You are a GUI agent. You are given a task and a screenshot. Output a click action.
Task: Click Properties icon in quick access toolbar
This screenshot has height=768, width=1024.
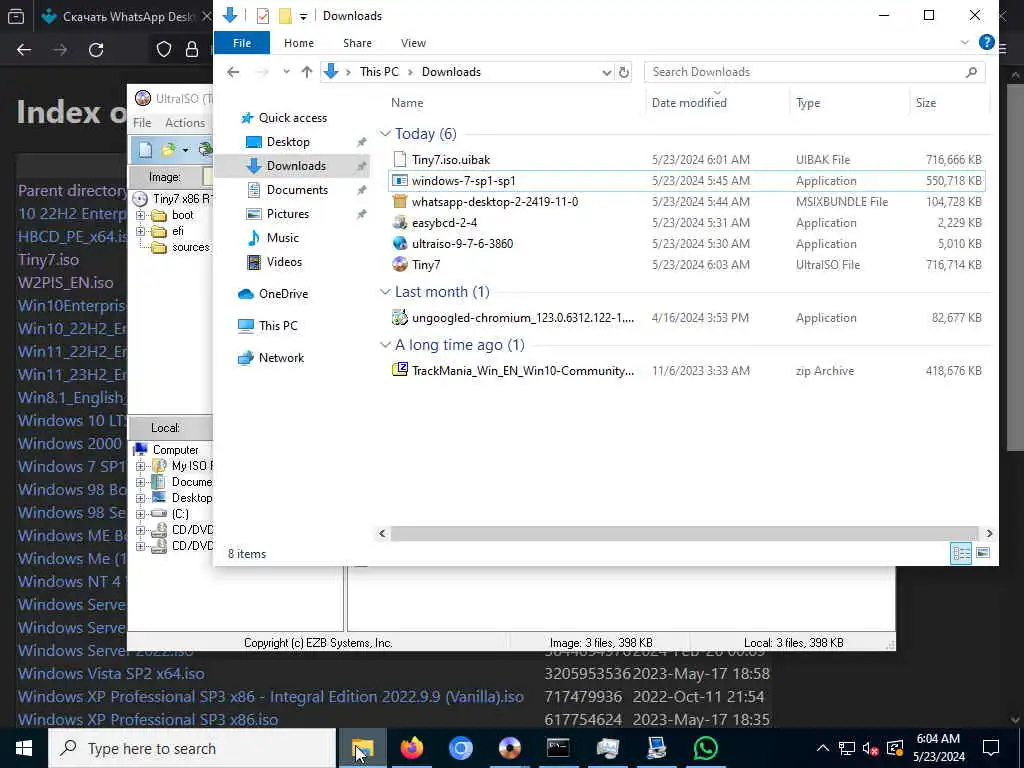pos(263,16)
